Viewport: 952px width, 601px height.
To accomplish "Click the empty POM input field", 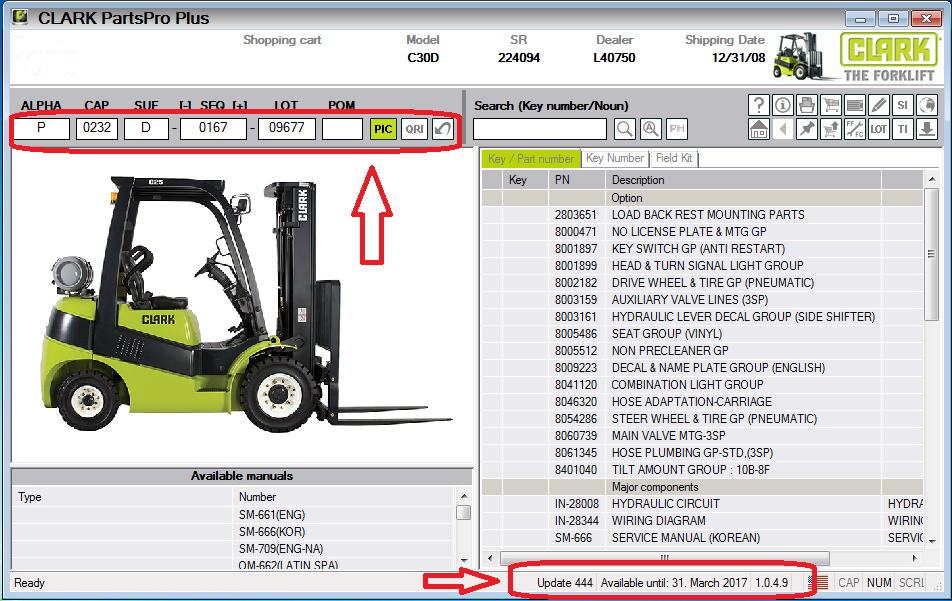I will pos(342,128).
